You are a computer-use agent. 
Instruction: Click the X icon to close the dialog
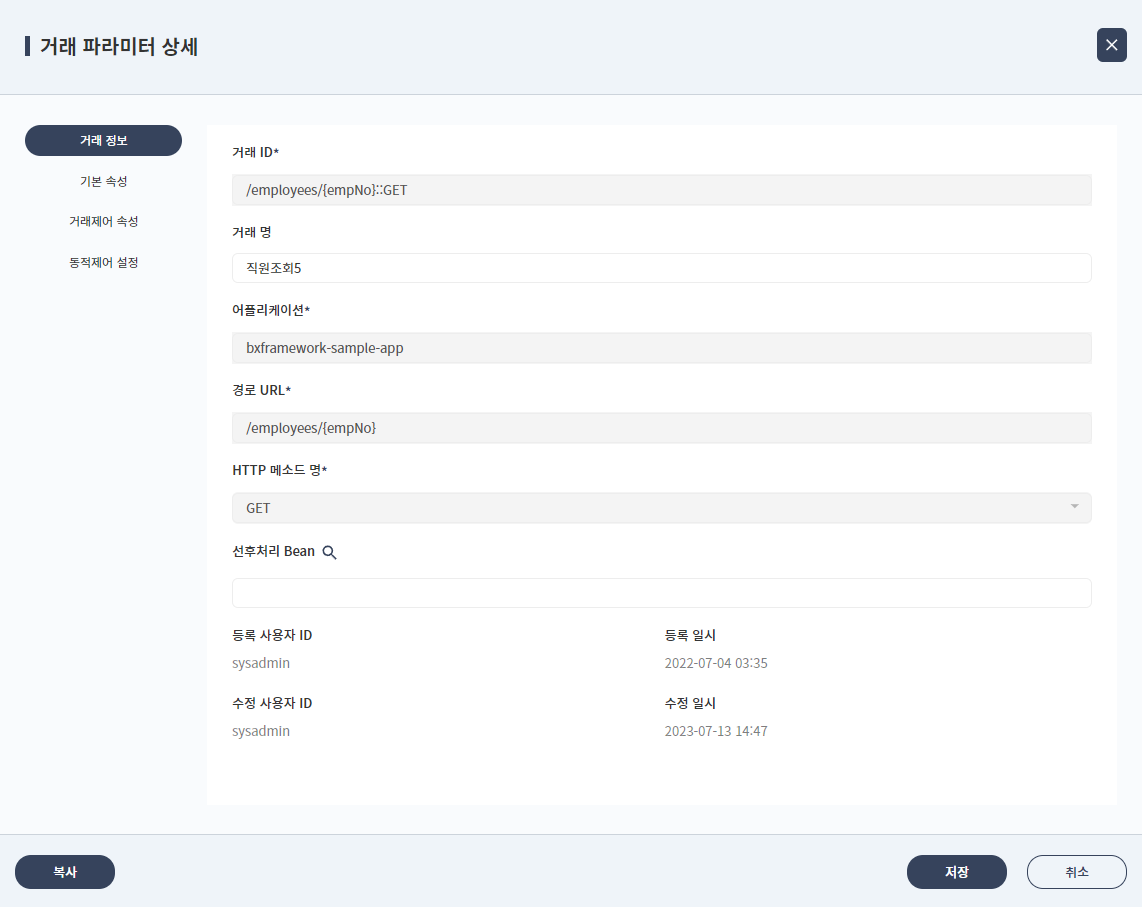click(x=1111, y=45)
